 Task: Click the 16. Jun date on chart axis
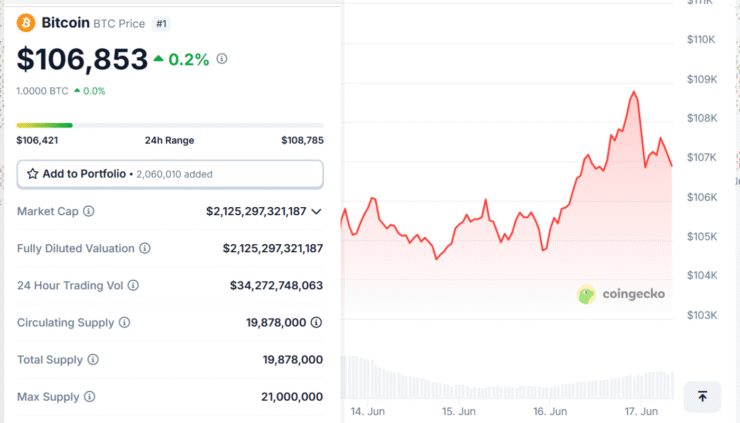coord(550,411)
